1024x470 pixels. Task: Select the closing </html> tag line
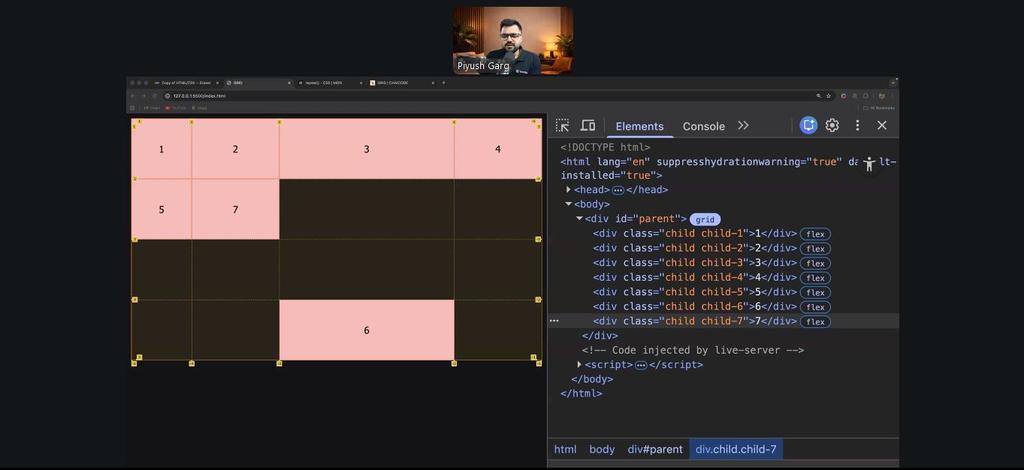tap(581, 394)
